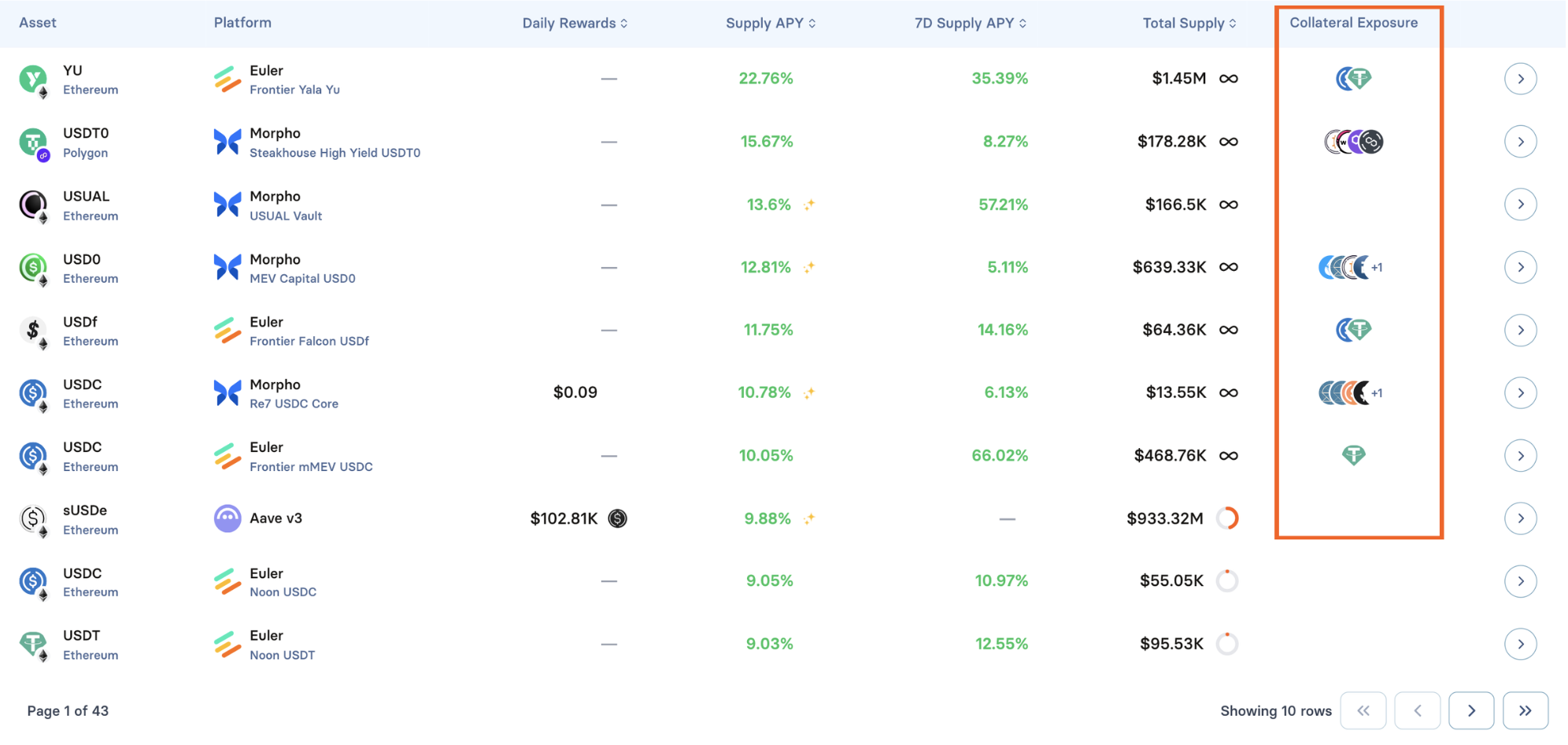Viewport: 1568px width, 745px height.
Task: Click the supply utilization ring beside $933.32M
Action: (x=1227, y=518)
